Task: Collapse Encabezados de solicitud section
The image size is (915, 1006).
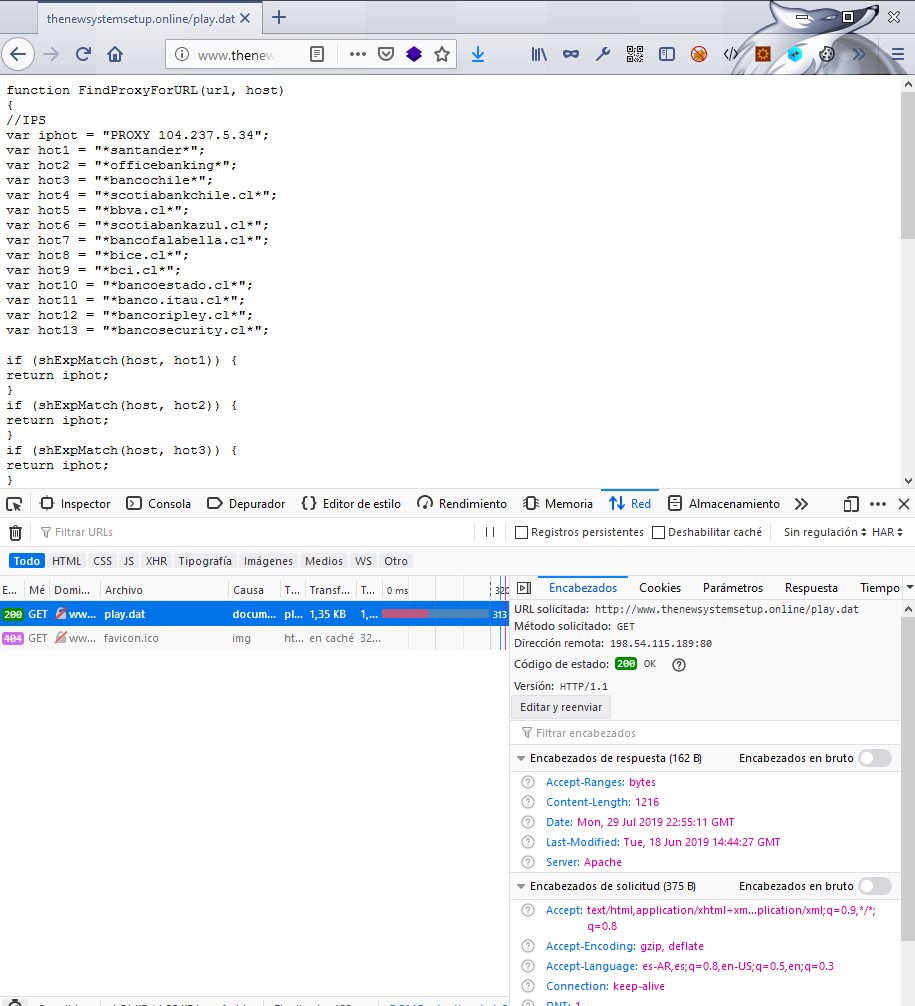Action: click(x=521, y=887)
